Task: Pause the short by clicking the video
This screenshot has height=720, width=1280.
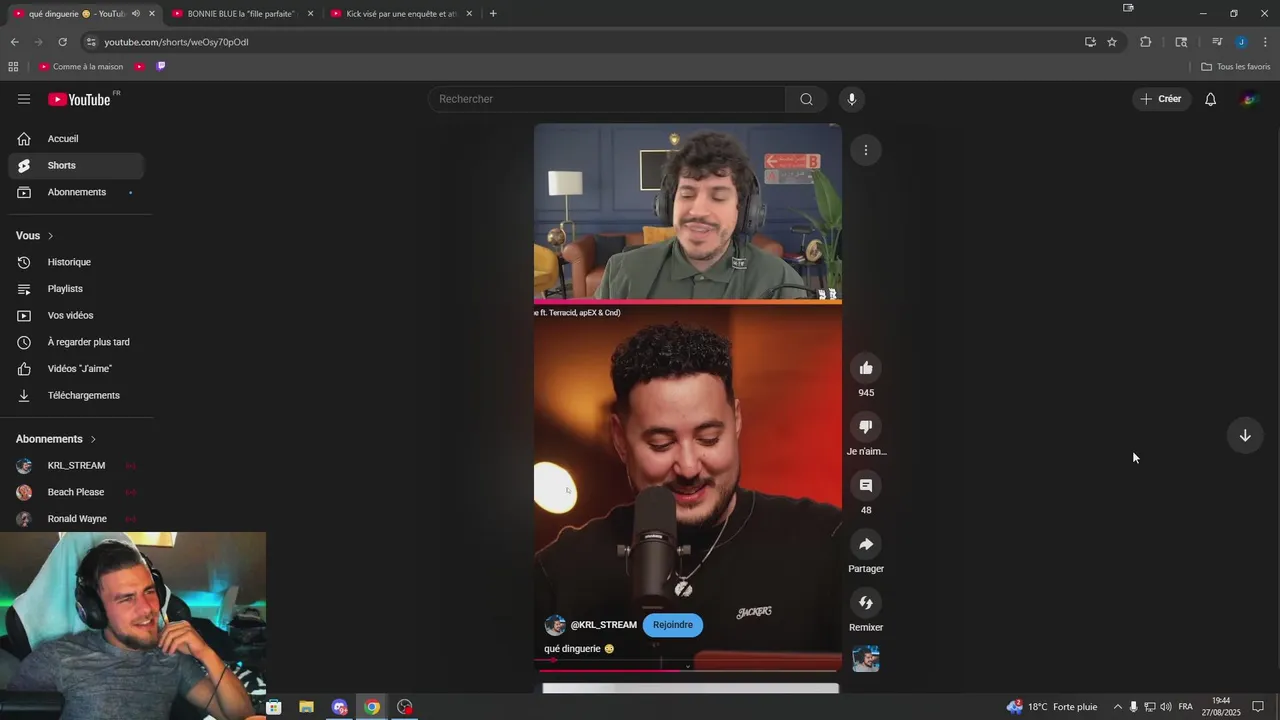Action: click(688, 400)
